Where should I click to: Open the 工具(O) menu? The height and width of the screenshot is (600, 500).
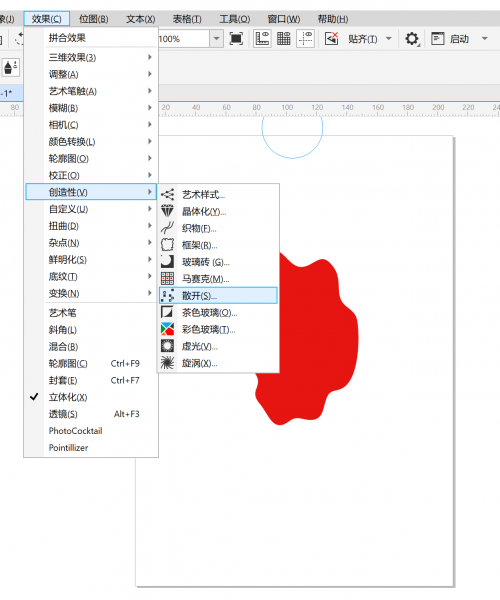pos(235,19)
